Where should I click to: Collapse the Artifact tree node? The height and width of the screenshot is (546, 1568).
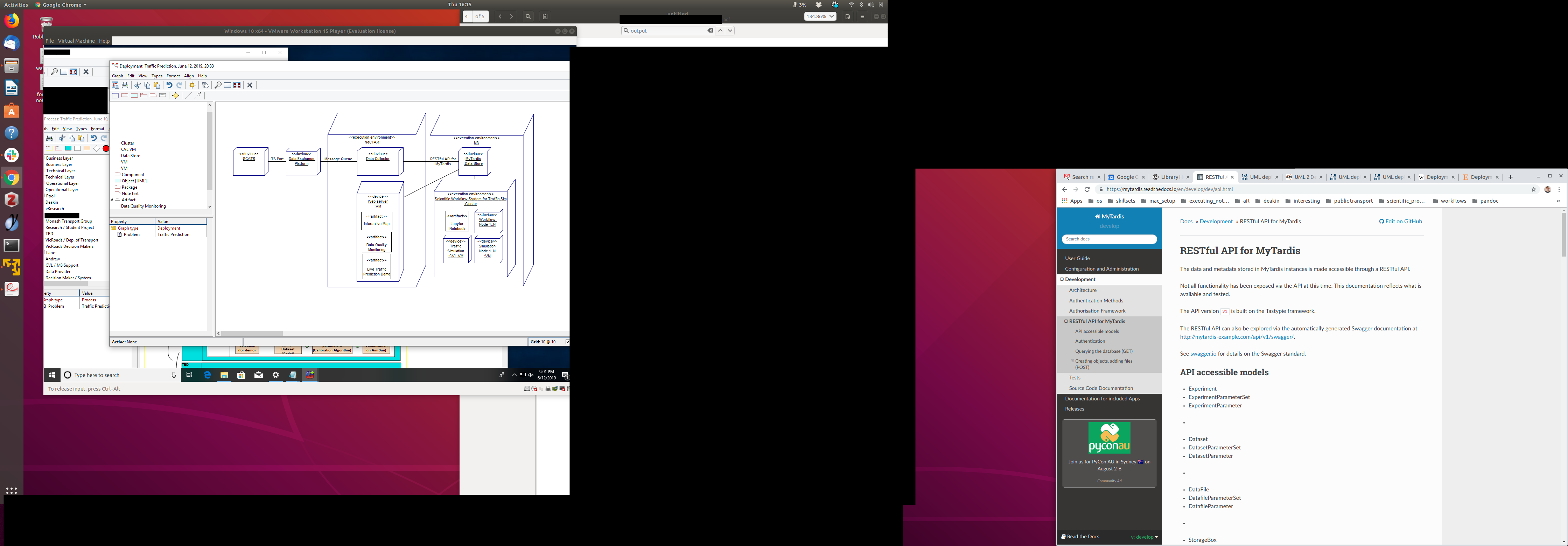[x=112, y=199]
